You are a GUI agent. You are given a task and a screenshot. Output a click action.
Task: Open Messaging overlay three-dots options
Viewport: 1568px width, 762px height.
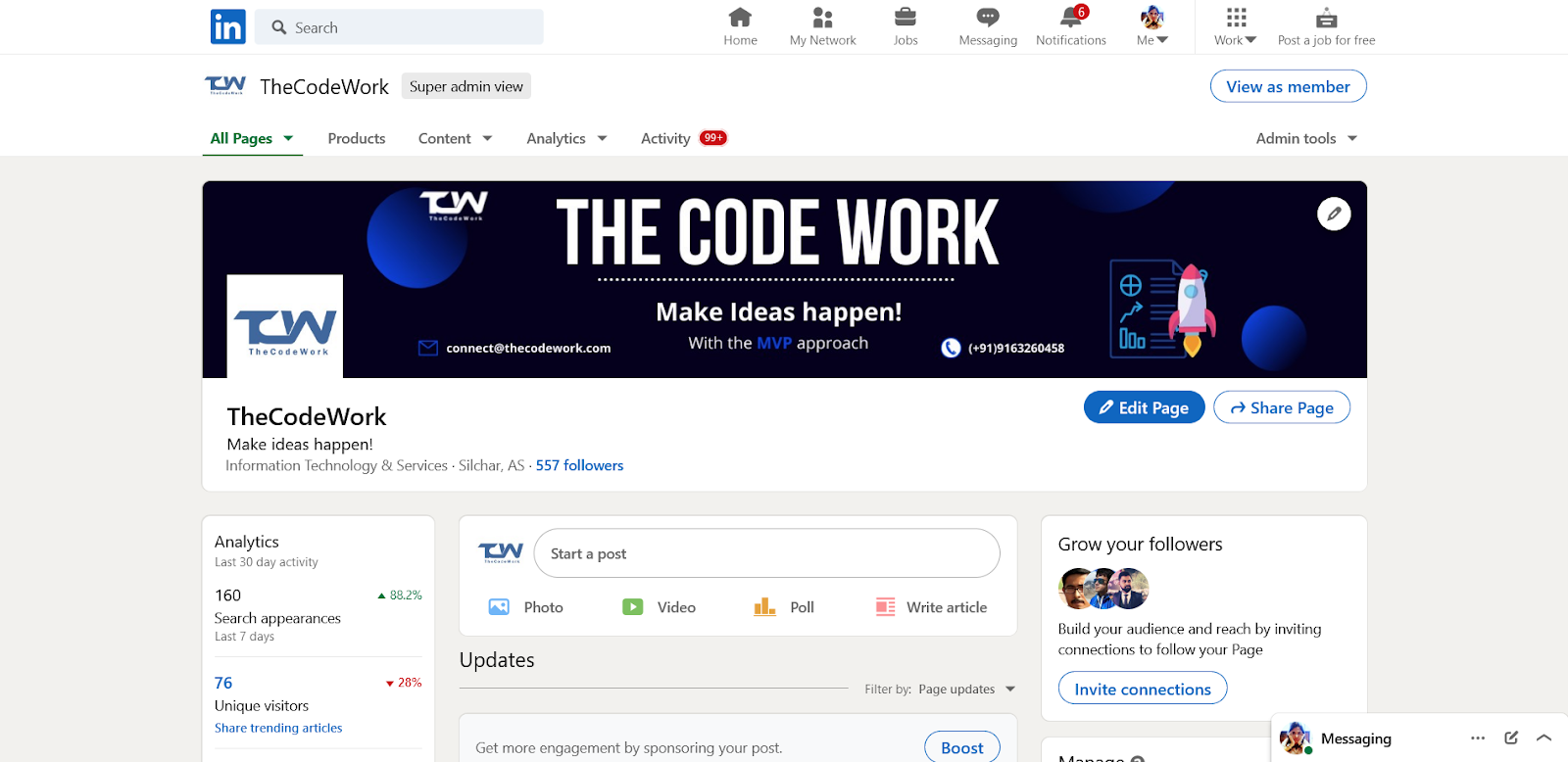[1478, 738]
